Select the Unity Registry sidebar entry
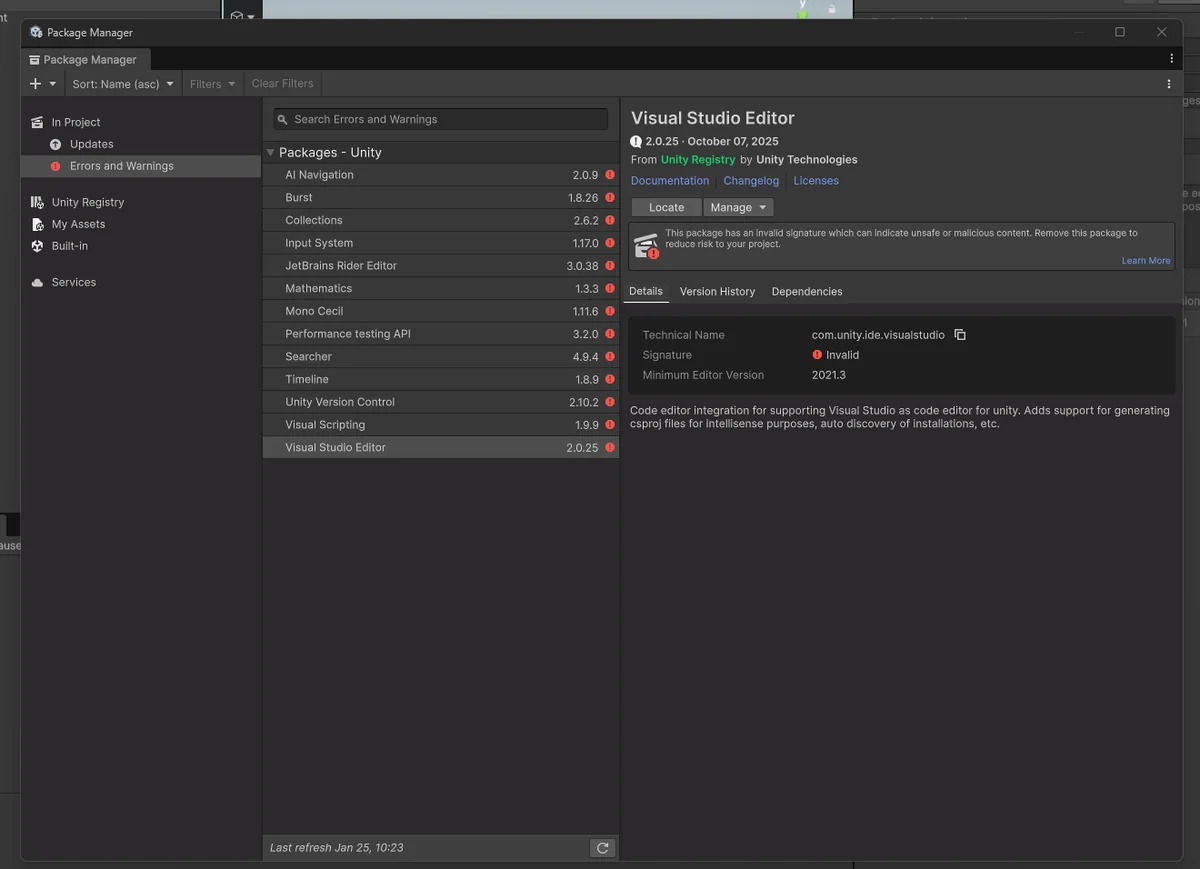Viewport: 1200px width, 869px height. [x=88, y=202]
